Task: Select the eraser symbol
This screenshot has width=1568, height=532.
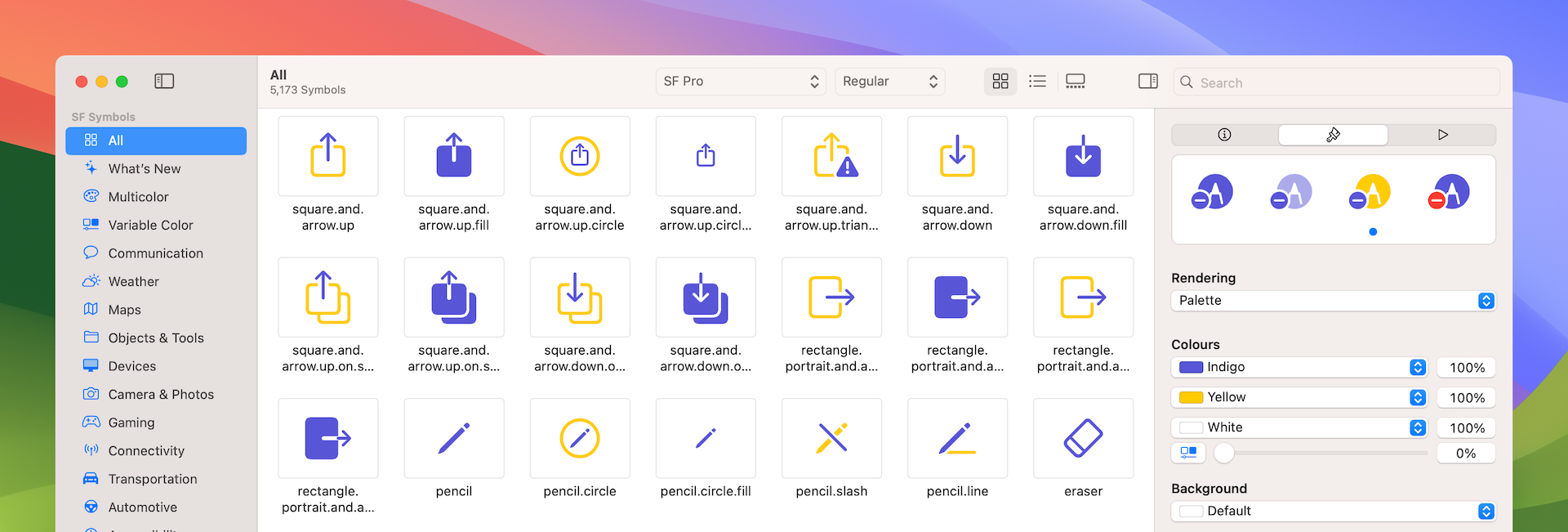Action: (1083, 438)
